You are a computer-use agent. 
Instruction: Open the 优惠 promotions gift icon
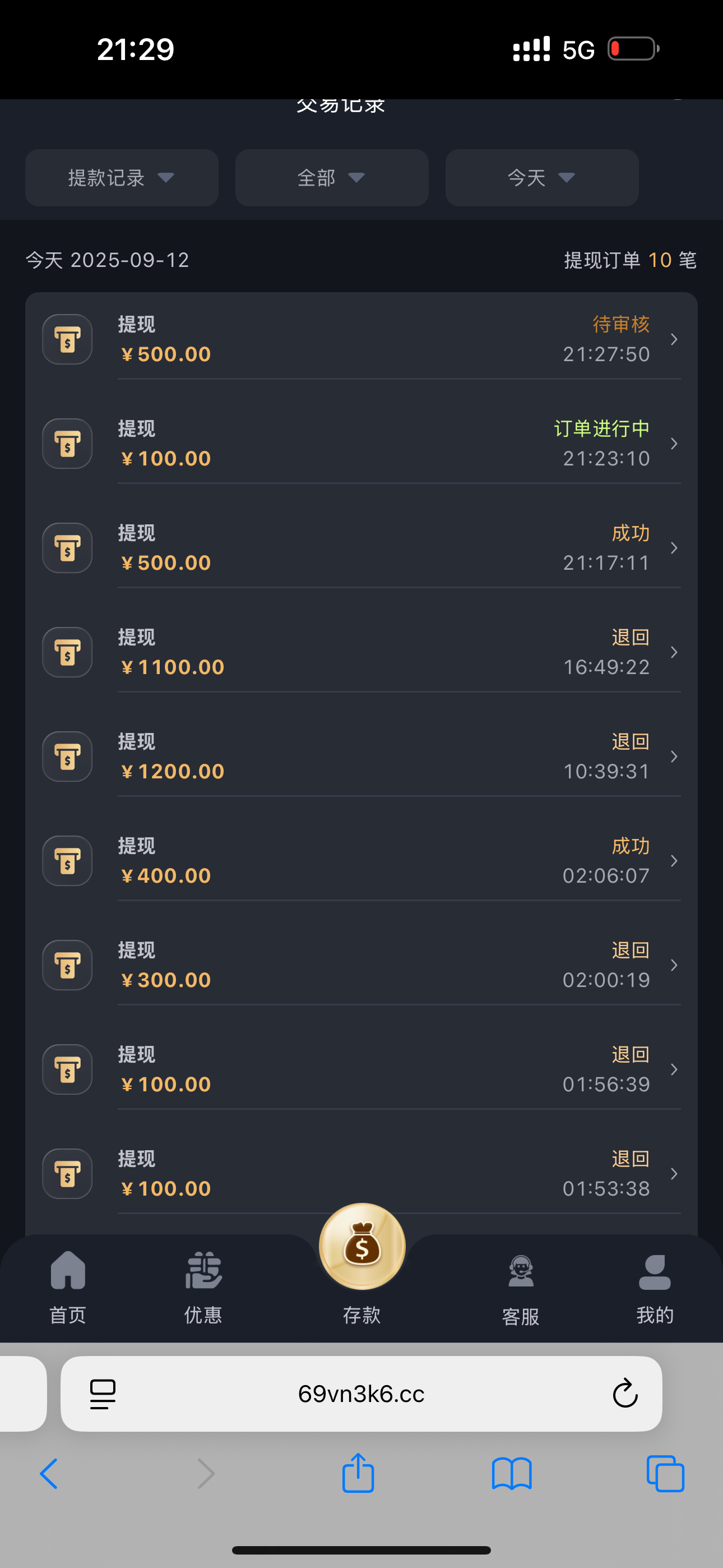coord(203,1270)
